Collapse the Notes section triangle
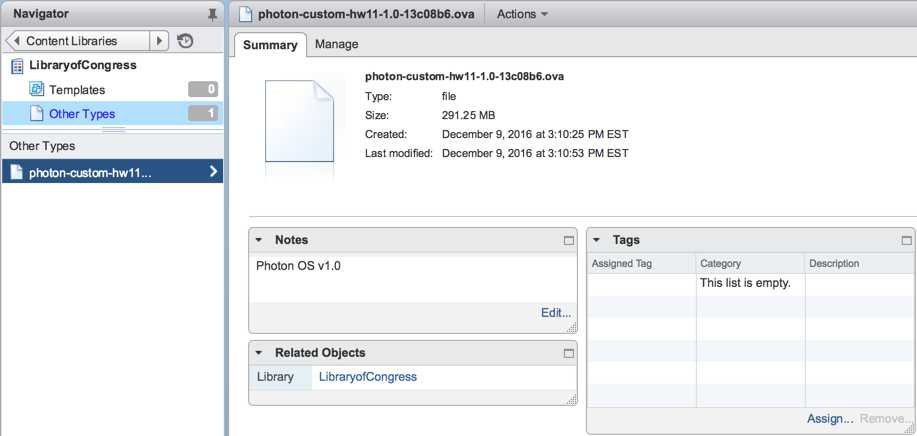This screenshot has width=917, height=436. (259, 241)
